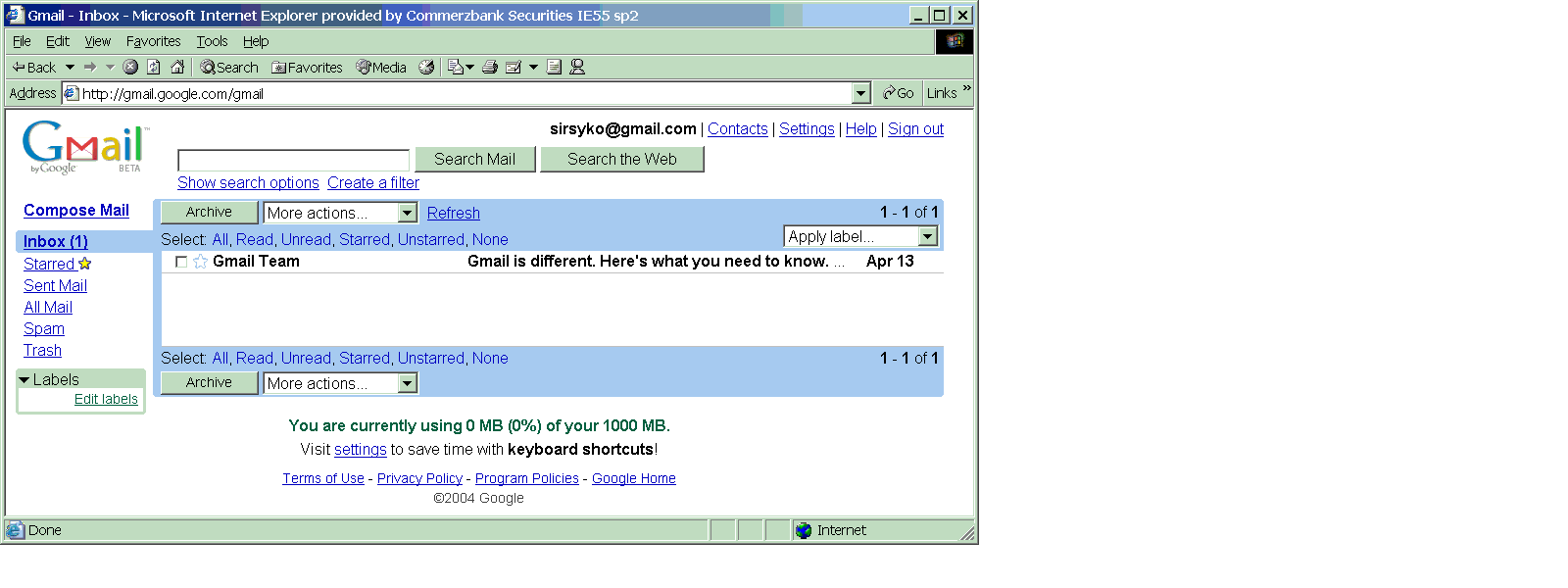The image size is (1568, 588).
Task: Expand the address bar dropdown arrow
Action: point(861,93)
